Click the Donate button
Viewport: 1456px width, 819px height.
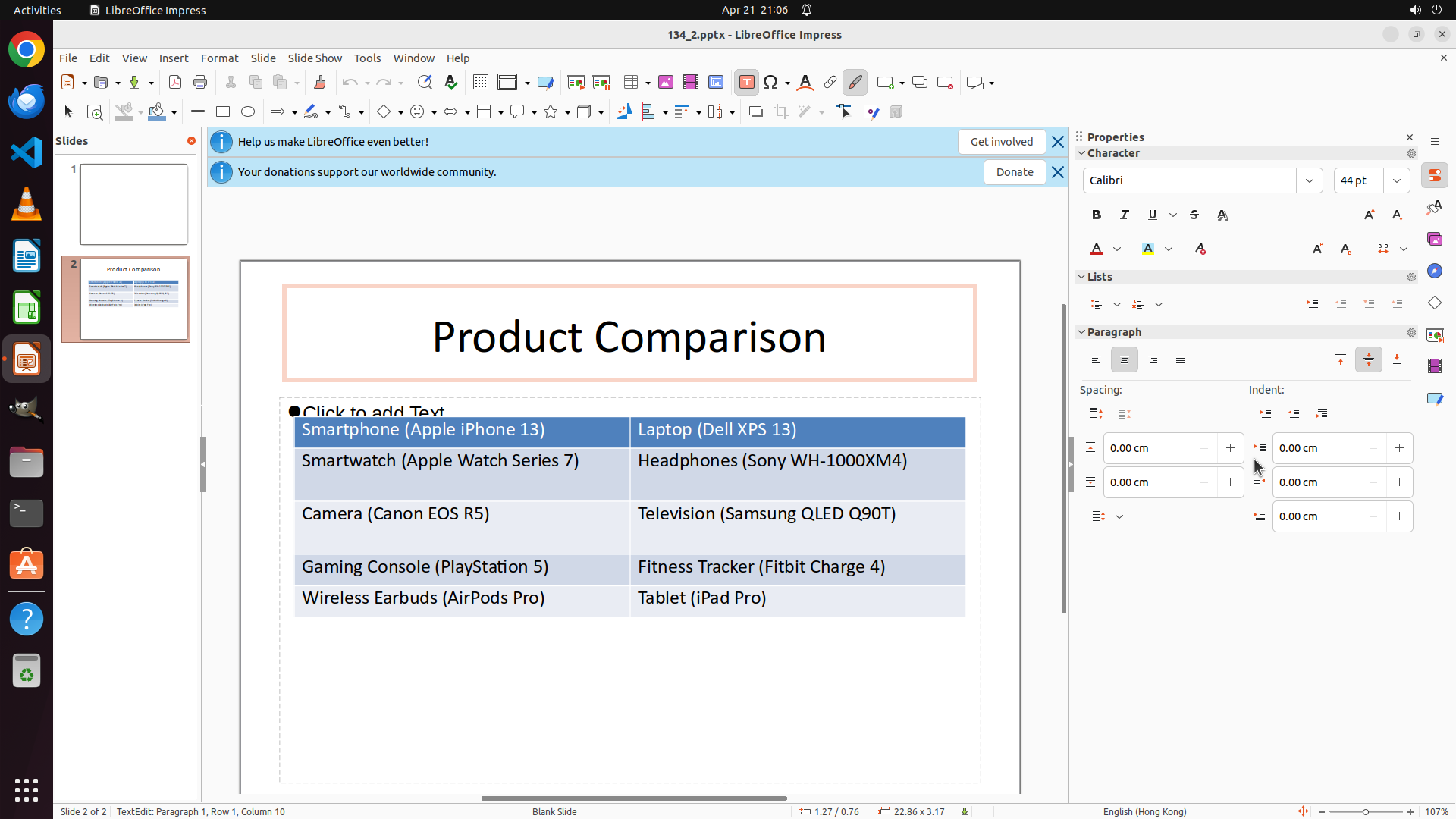[1014, 172]
